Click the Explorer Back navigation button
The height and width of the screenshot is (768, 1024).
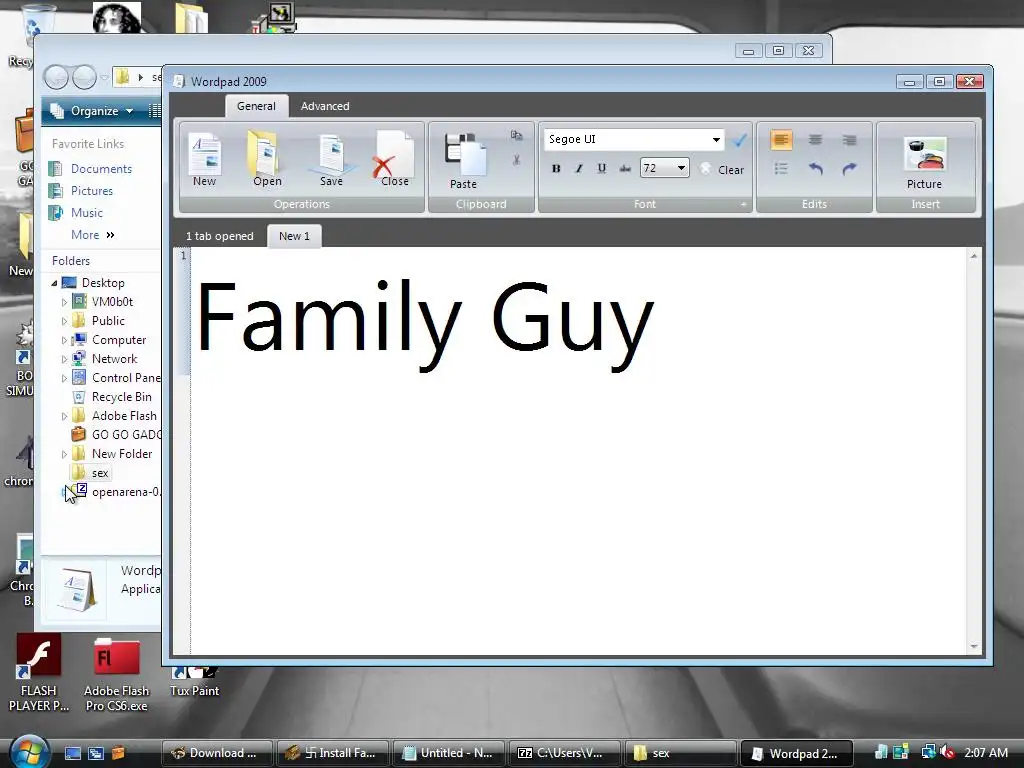56,77
